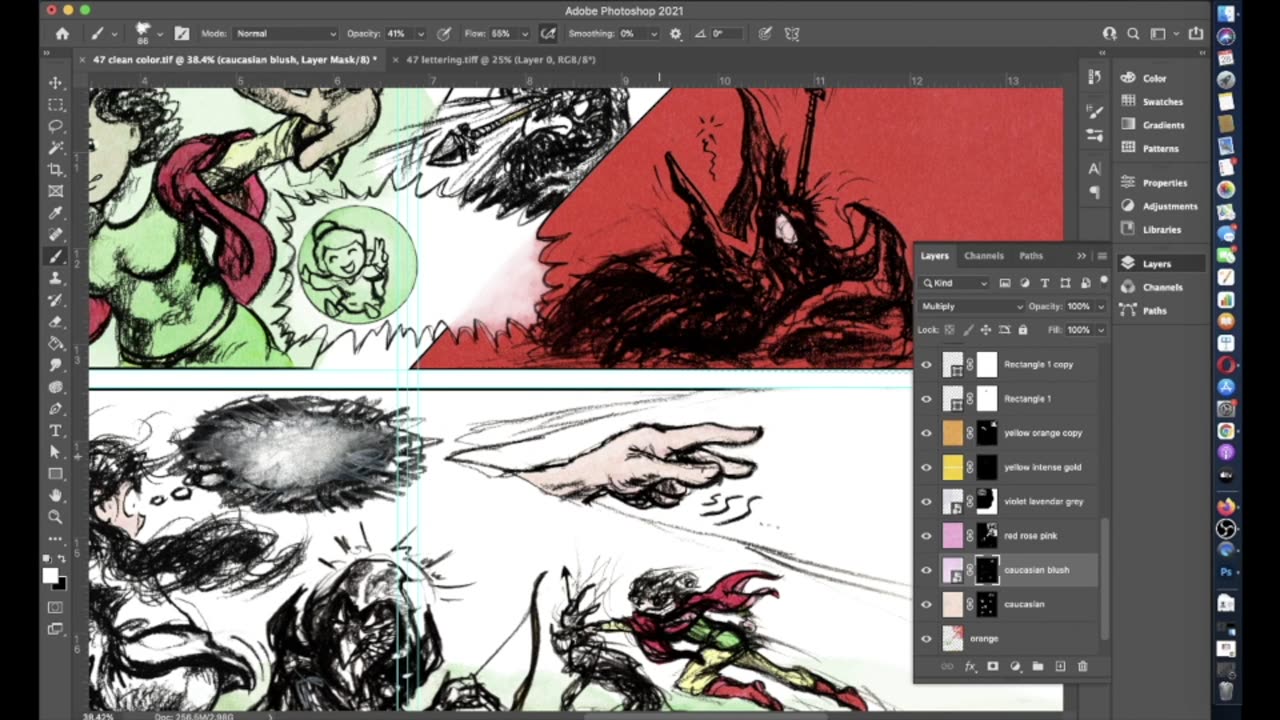Screen dimensions: 1280x720
Task: Select the Lasso tool
Action: tap(56, 126)
